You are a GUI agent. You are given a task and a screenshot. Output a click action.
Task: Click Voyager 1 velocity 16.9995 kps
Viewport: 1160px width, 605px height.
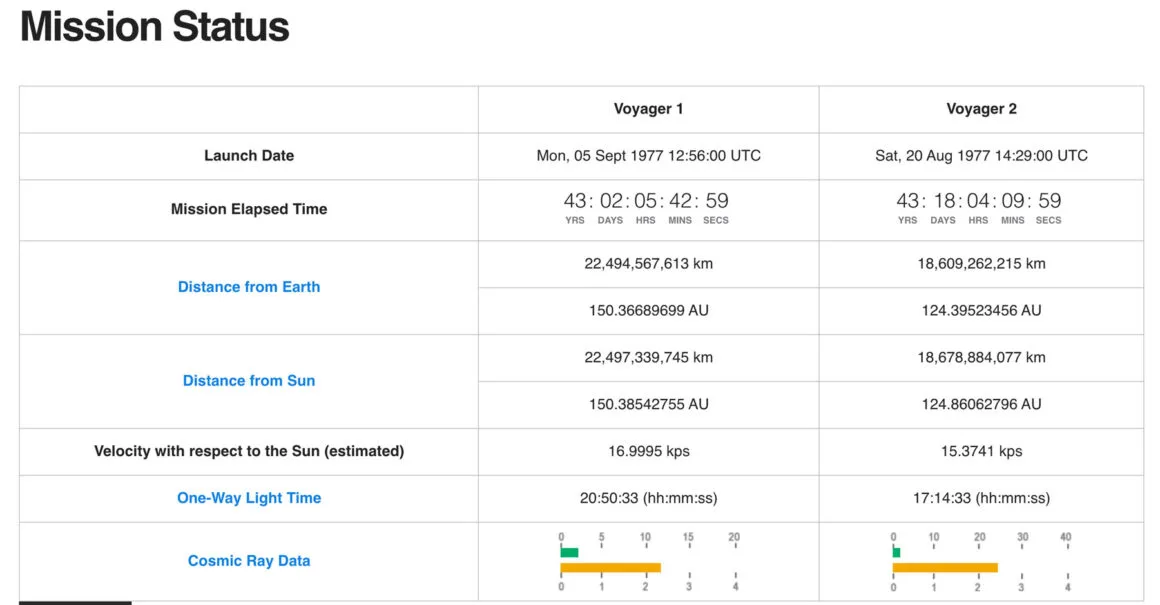tap(648, 451)
